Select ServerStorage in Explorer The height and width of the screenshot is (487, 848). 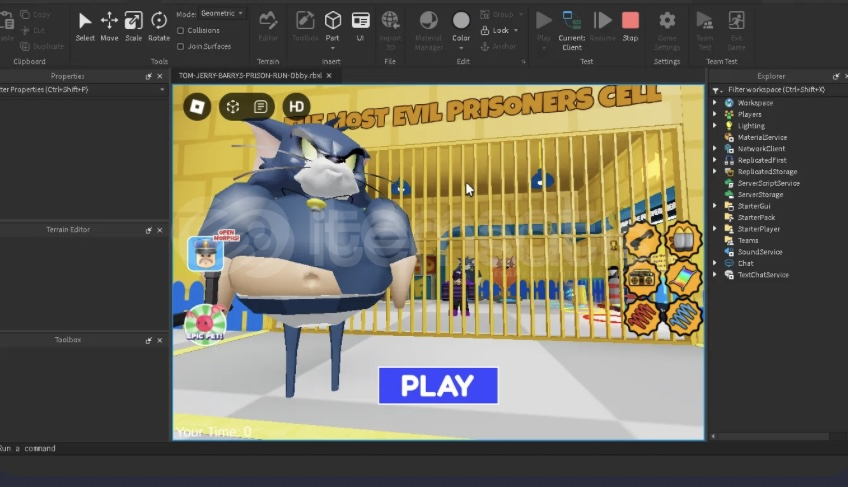click(x=760, y=195)
